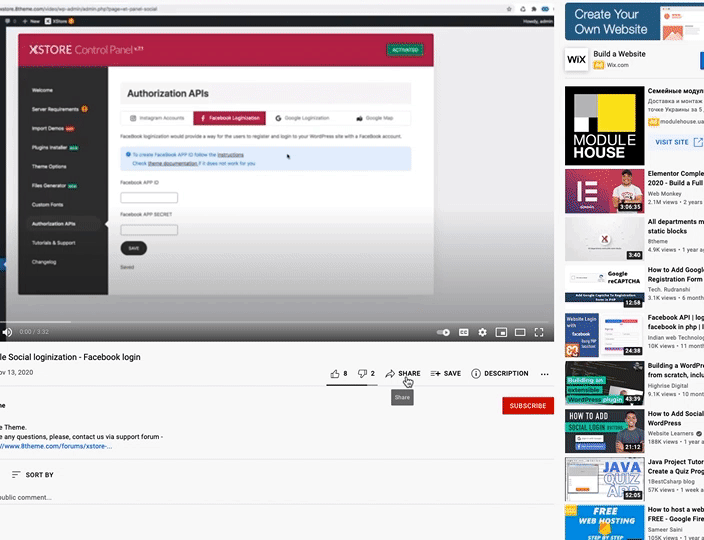Screen dimensions: 704x540
Task: Open Java Quiz App video thumbnail
Action: [604, 479]
